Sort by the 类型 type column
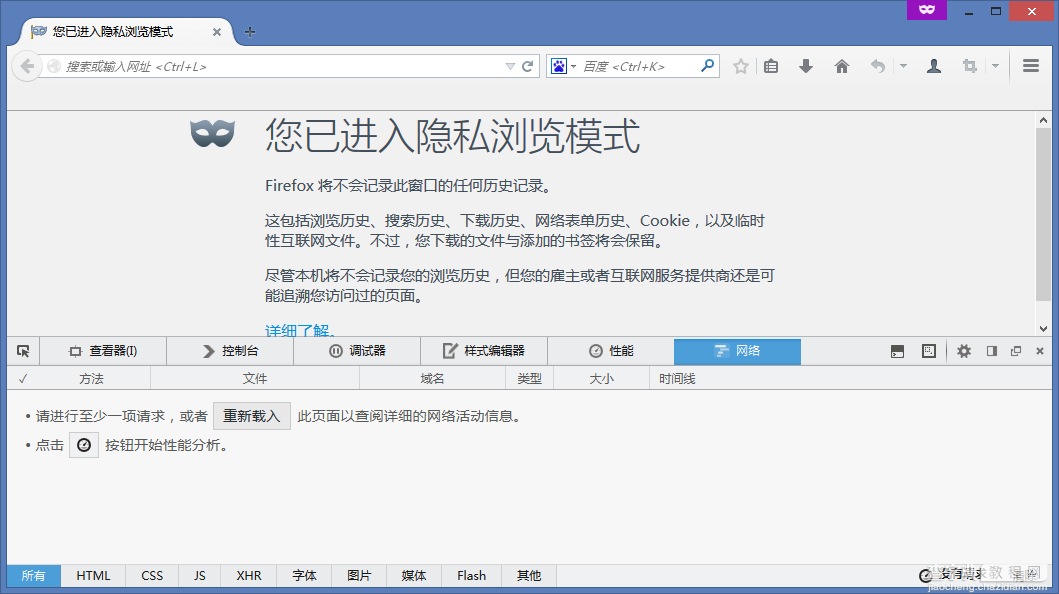The image size is (1059, 594). tap(530, 379)
